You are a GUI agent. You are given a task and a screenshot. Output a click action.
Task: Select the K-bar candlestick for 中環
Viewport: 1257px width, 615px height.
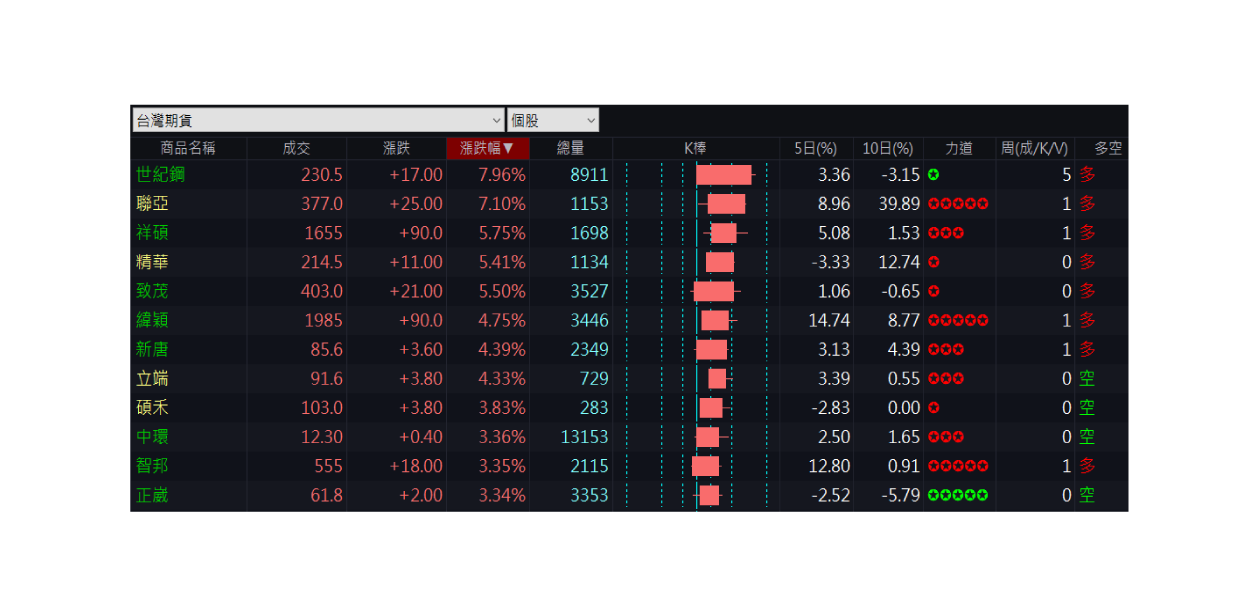[707, 437]
